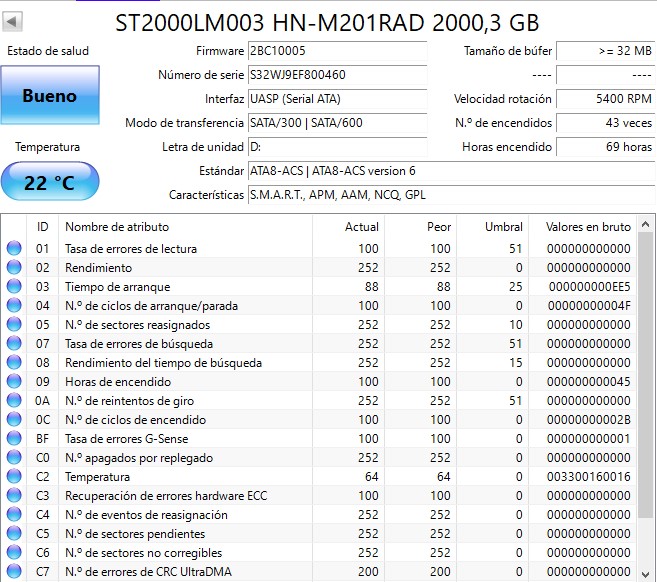This screenshot has width=657, height=582.
Task: Click status circle for Tasa de errores de búsqueda
Action: click(x=14, y=343)
